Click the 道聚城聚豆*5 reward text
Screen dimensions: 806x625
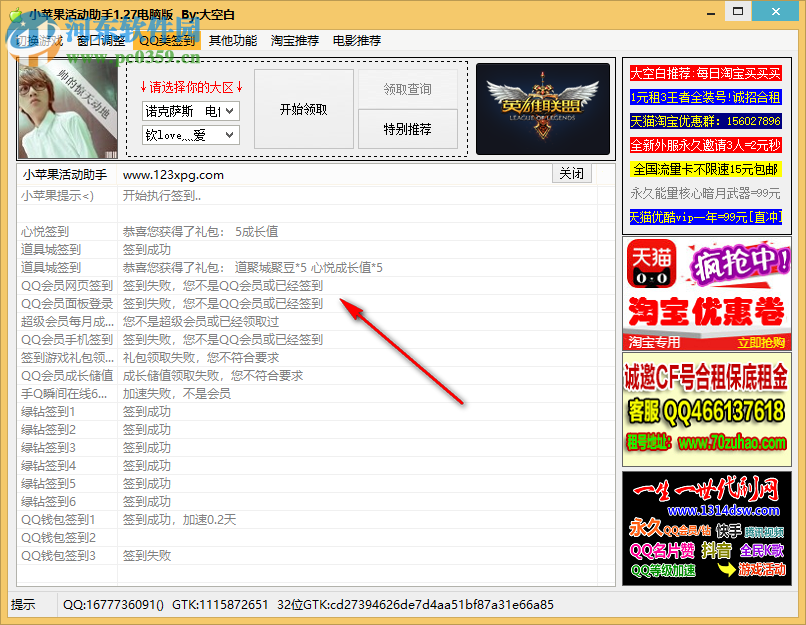click(271, 268)
